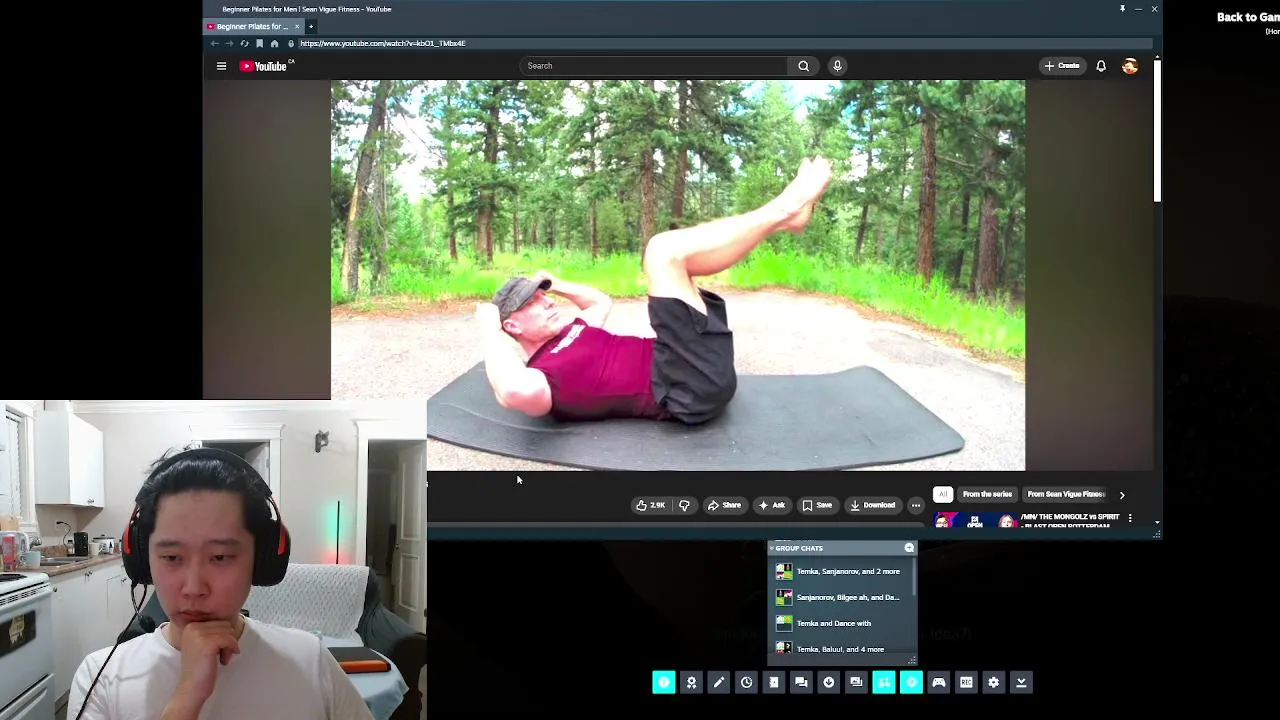The width and height of the screenshot is (1280, 720).
Task: Select the From the series chip
Action: click(x=987, y=494)
